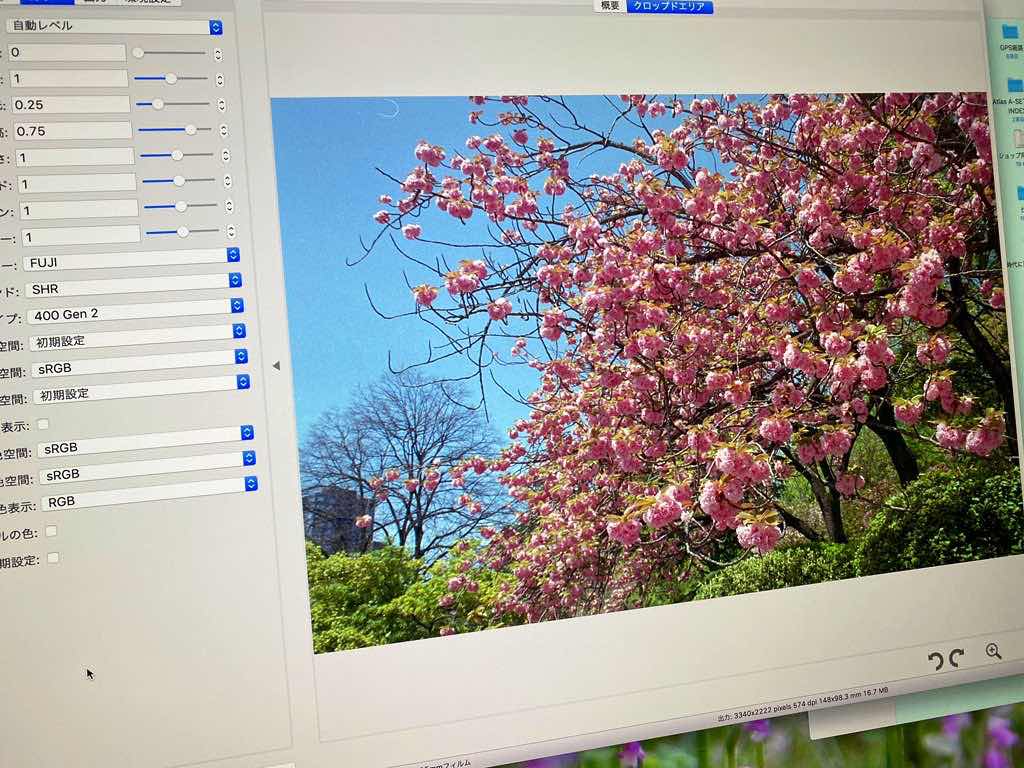Image resolution: width=1024 pixels, height=768 pixels.
Task: Open the SHR brand dropdown
Action: pyautogui.click(x=134, y=285)
